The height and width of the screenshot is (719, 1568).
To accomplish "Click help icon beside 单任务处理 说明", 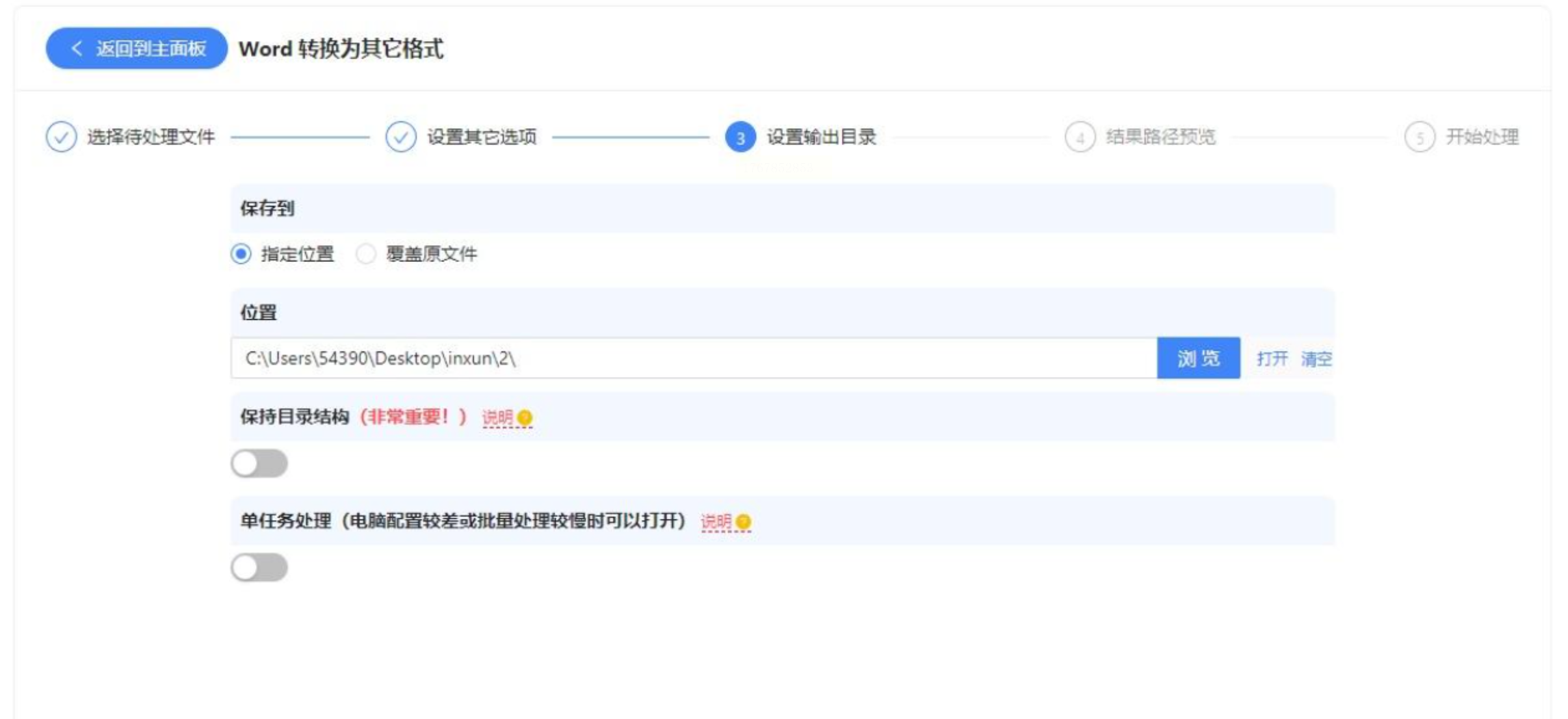I will pyautogui.click(x=744, y=521).
